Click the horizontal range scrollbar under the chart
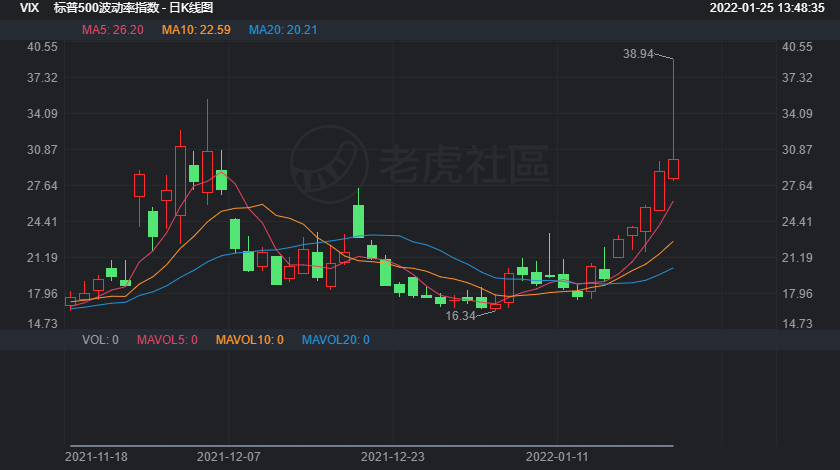The image size is (840, 470). [x=372, y=445]
